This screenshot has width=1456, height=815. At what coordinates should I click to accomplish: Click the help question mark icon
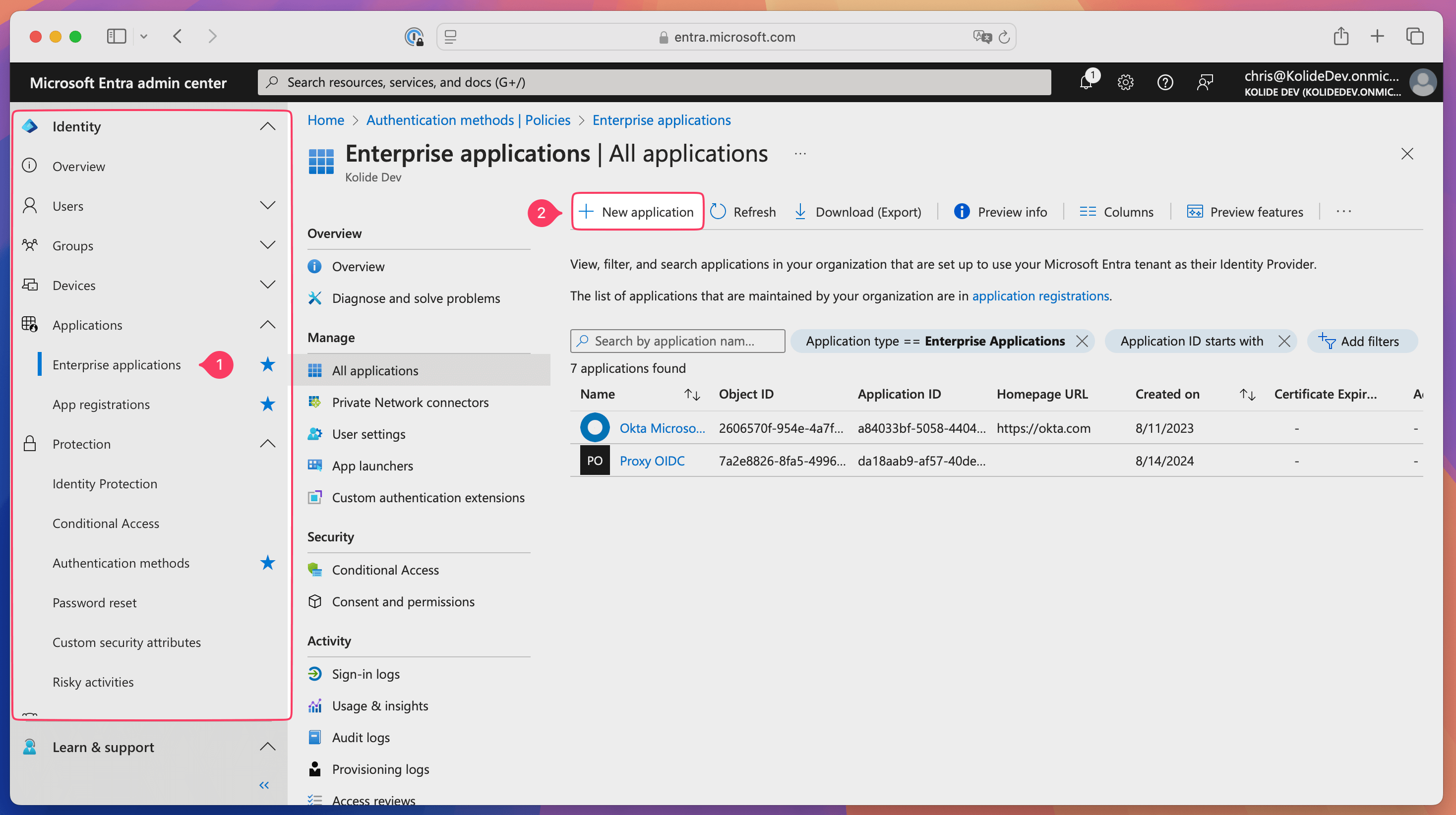point(1165,82)
